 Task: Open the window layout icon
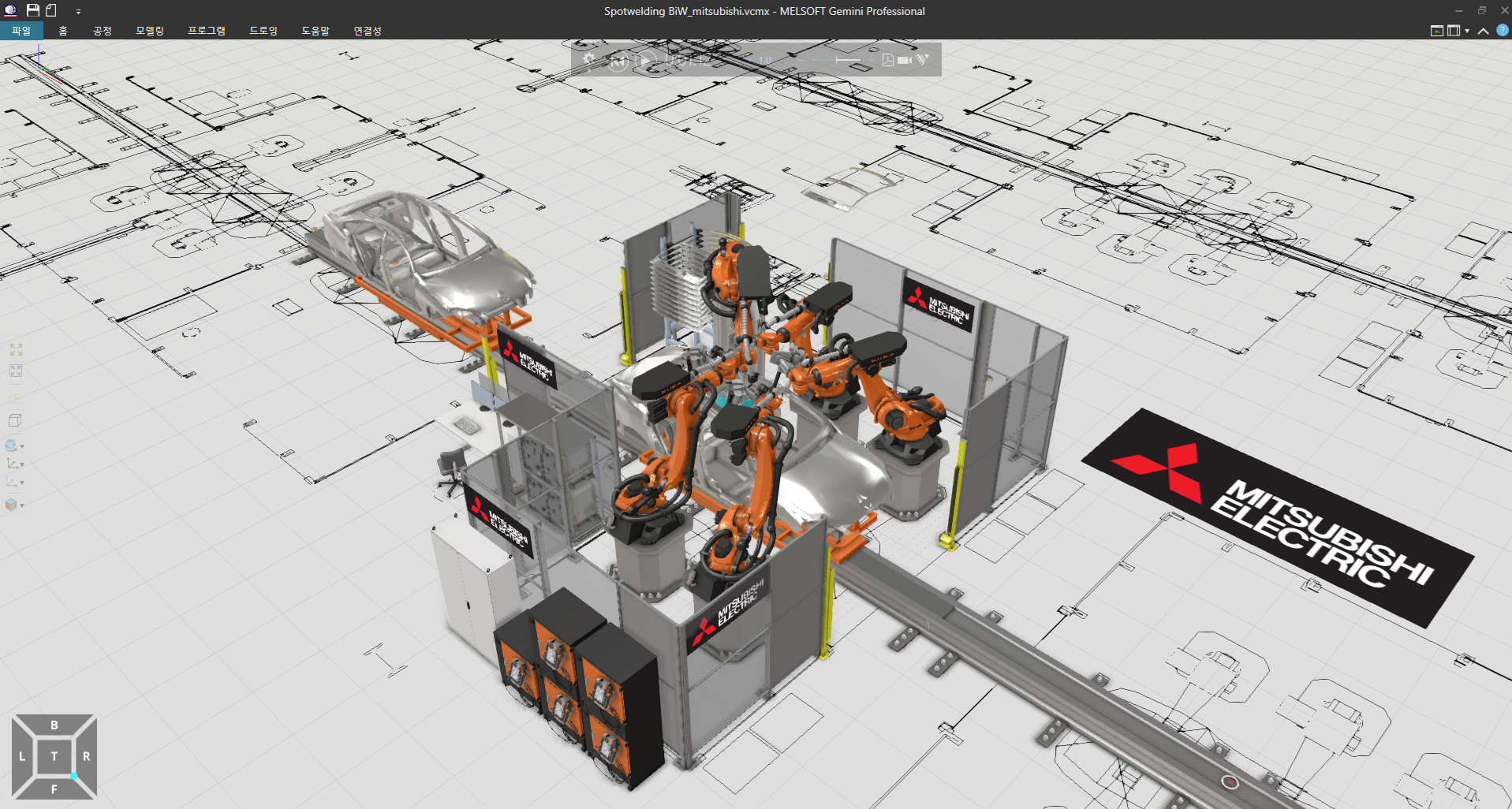(x=1454, y=31)
